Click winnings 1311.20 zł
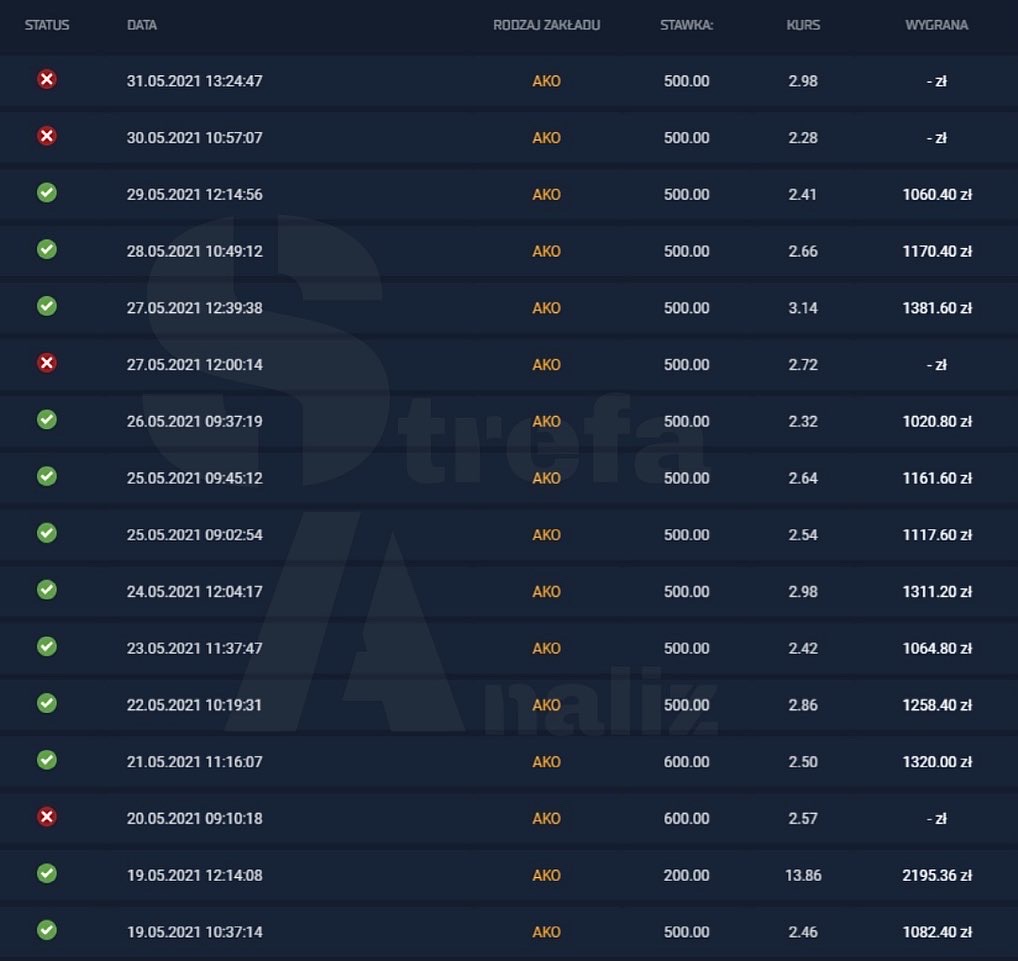The image size is (1018, 961). coord(937,592)
